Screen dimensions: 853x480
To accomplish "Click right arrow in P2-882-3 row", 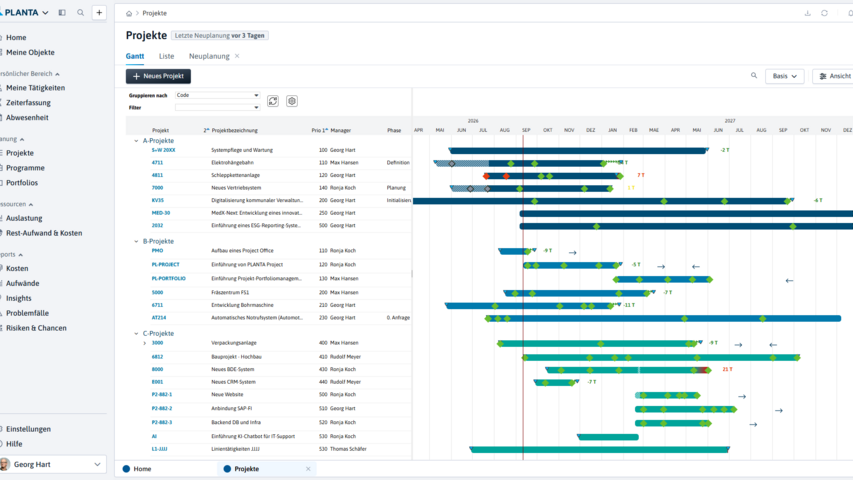I will pyautogui.click(x=753, y=424).
